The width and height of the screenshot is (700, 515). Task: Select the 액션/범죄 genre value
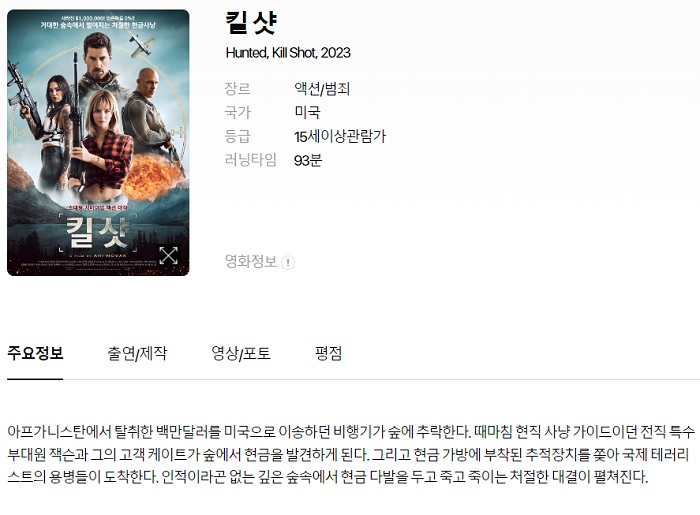(322, 89)
